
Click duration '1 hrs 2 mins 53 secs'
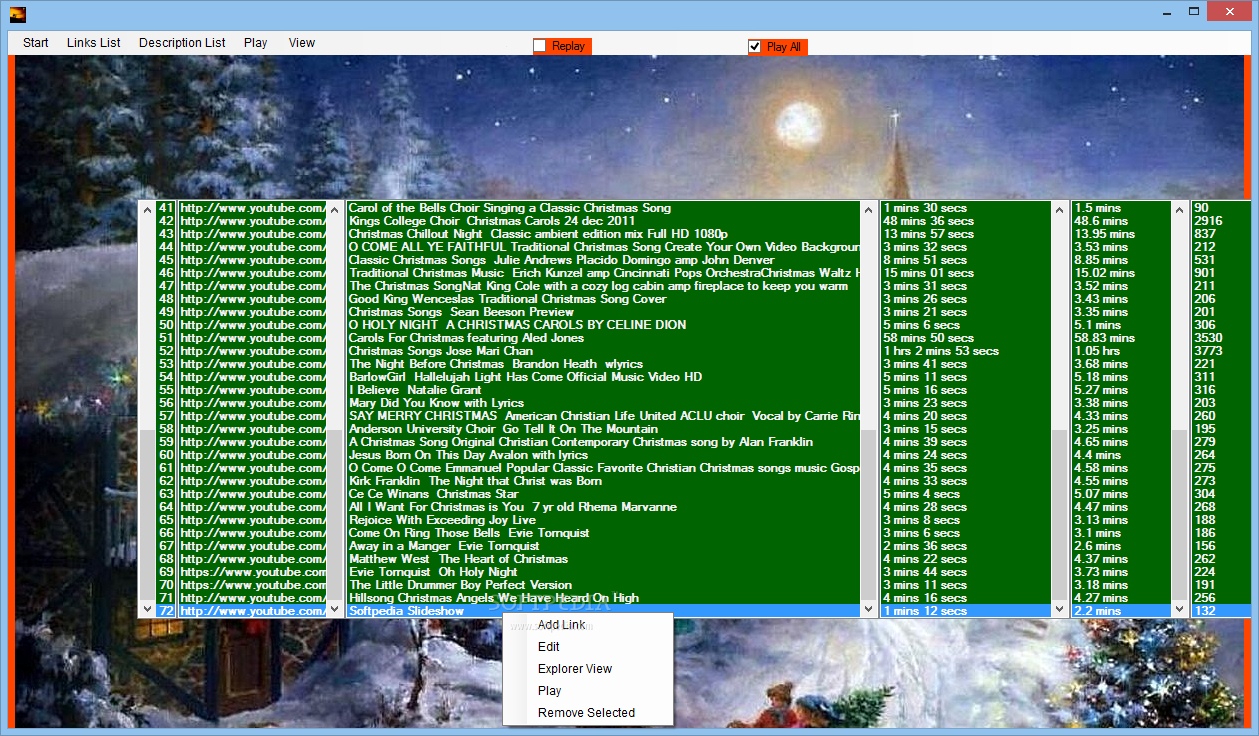pos(941,351)
